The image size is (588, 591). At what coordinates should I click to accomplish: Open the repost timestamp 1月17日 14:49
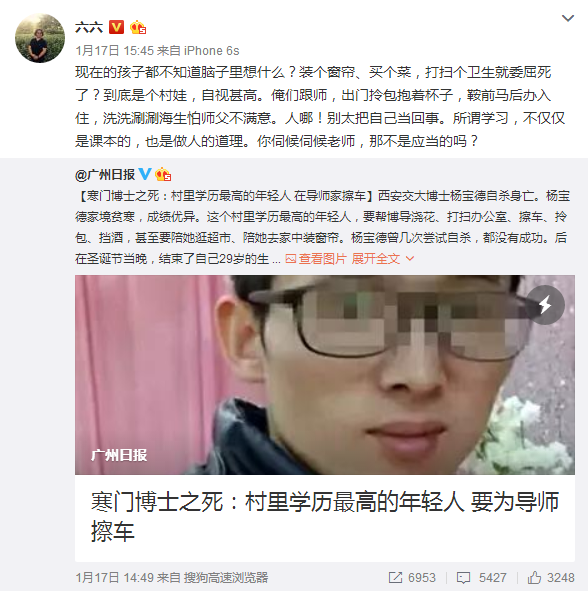115,577
